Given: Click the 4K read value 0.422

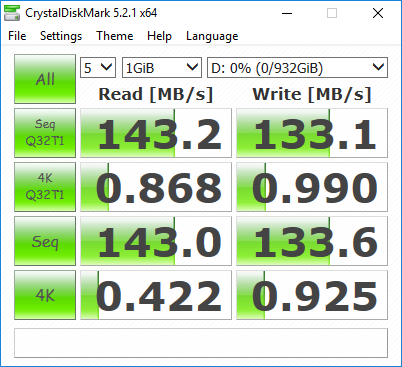Looking at the screenshot, I should (x=156, y=295).
